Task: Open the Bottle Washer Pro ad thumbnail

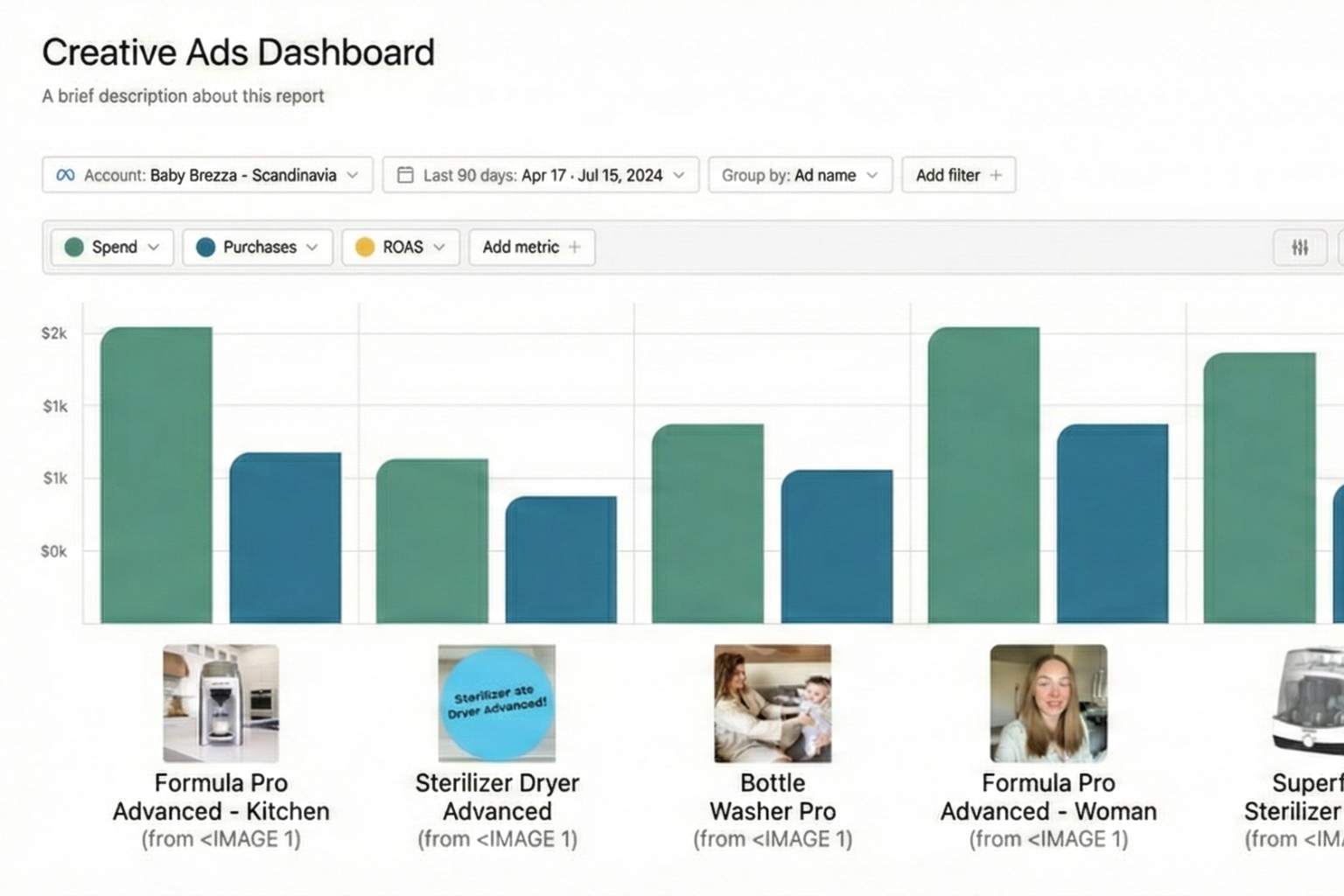Action: [x=773, y=703]
